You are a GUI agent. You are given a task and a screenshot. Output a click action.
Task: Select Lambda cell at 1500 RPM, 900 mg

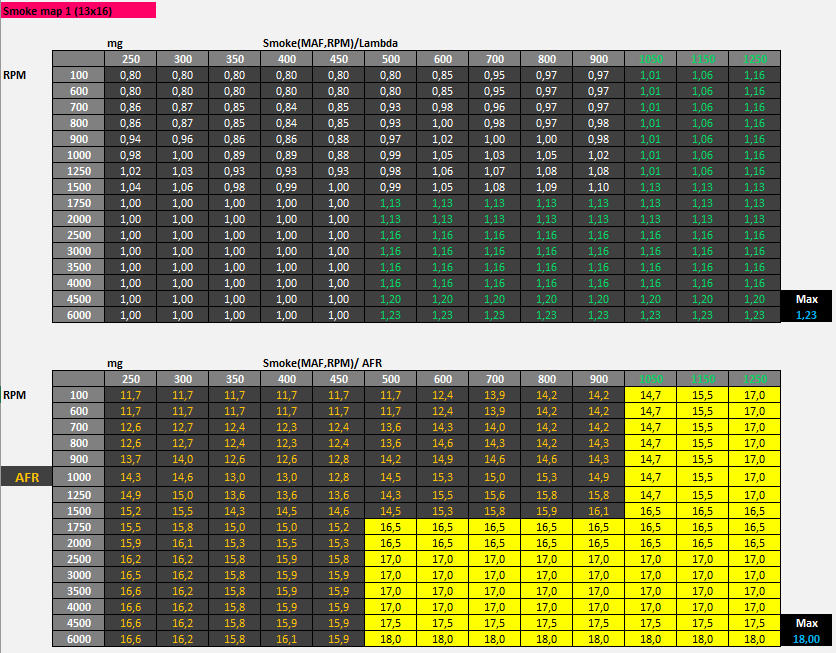pos(598,187)
